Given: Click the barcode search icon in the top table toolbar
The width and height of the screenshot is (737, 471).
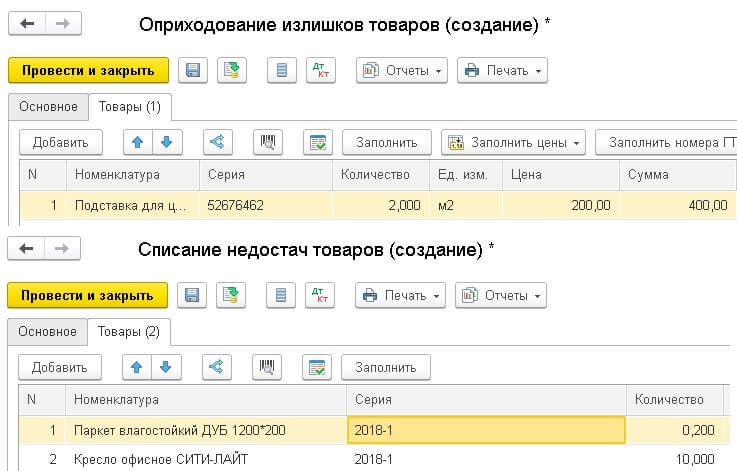Looking at the screenshot, I should point(268,142).
